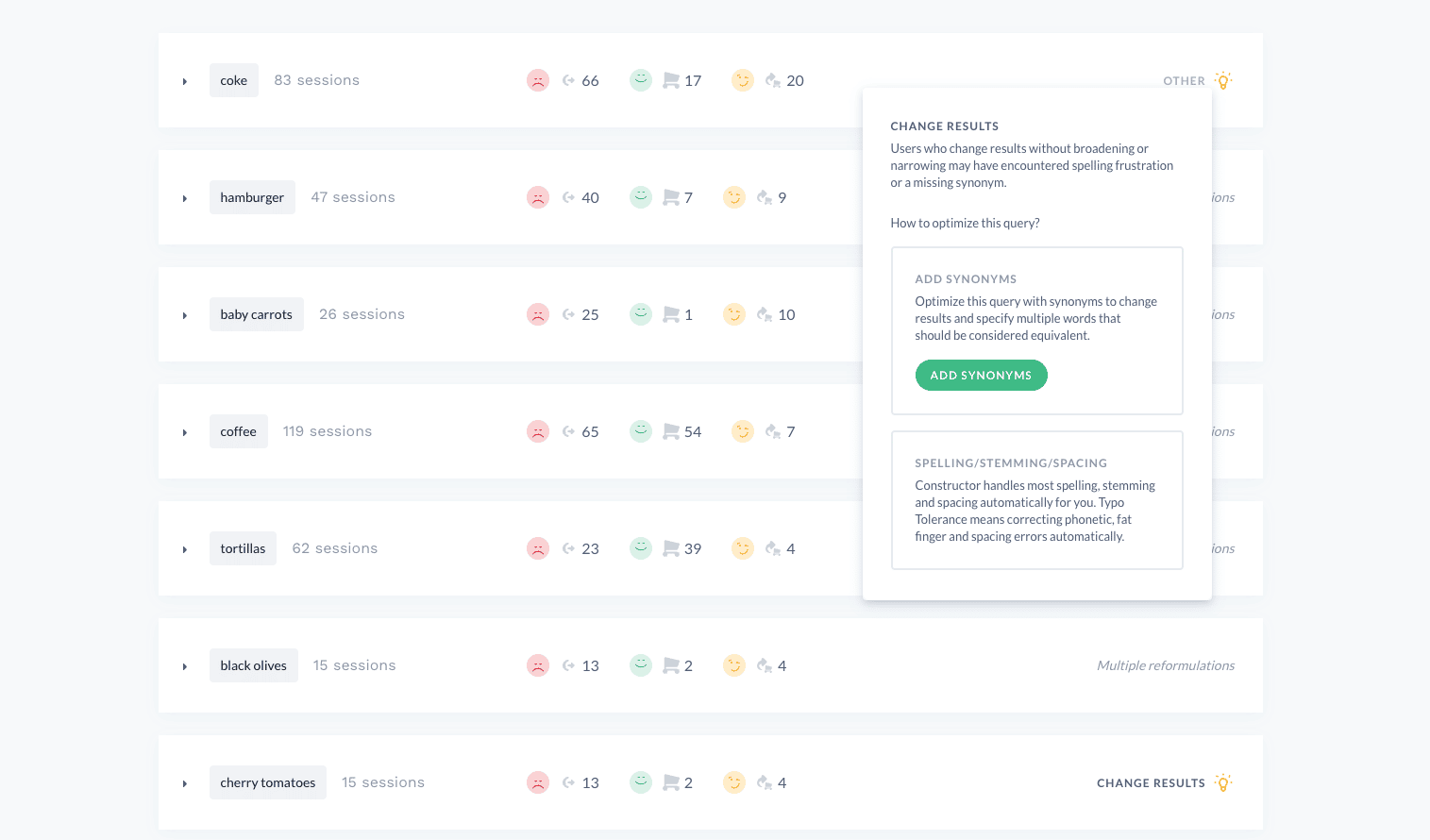
Task: Click the cart icon next to 17 in the coke row
Action: [x=672, y=80]
